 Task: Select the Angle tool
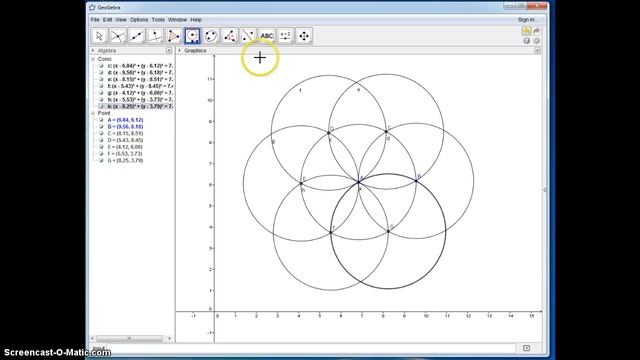pos(230,36)
